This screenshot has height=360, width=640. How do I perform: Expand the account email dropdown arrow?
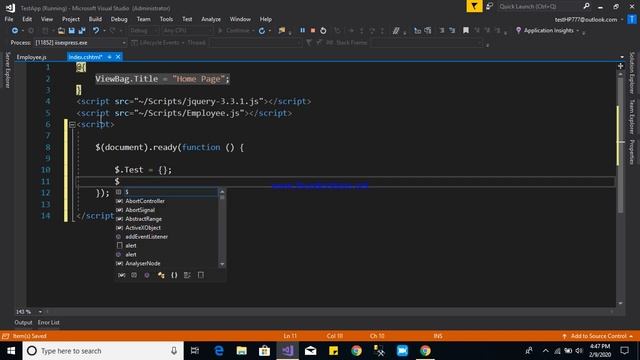[x=622, y=20]
